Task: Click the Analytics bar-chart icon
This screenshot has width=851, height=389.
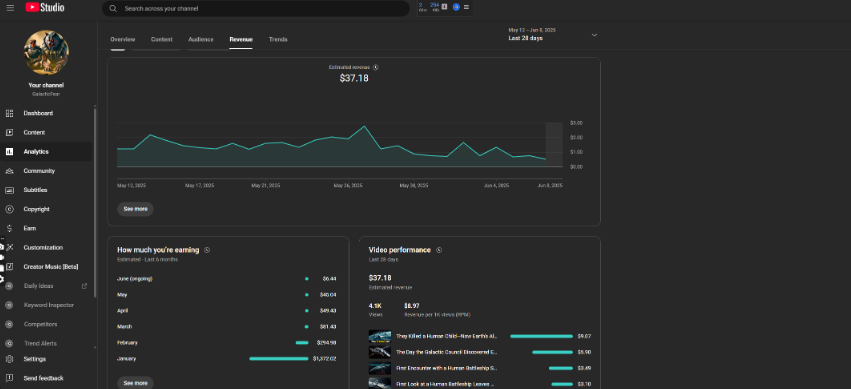Action: [x=9, y=152]
